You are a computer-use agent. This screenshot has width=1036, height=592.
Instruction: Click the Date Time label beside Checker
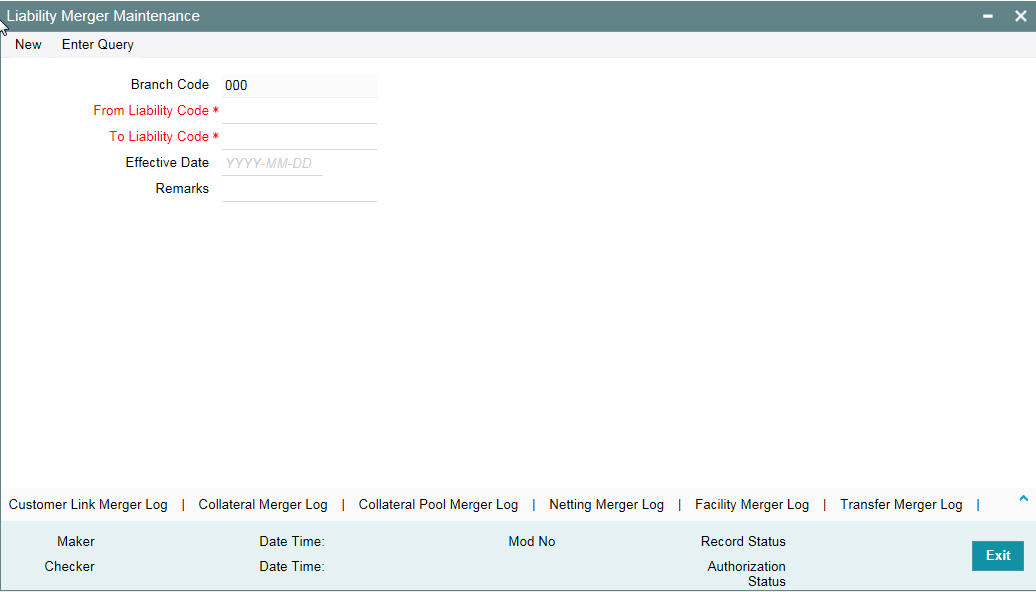[292, 567]
